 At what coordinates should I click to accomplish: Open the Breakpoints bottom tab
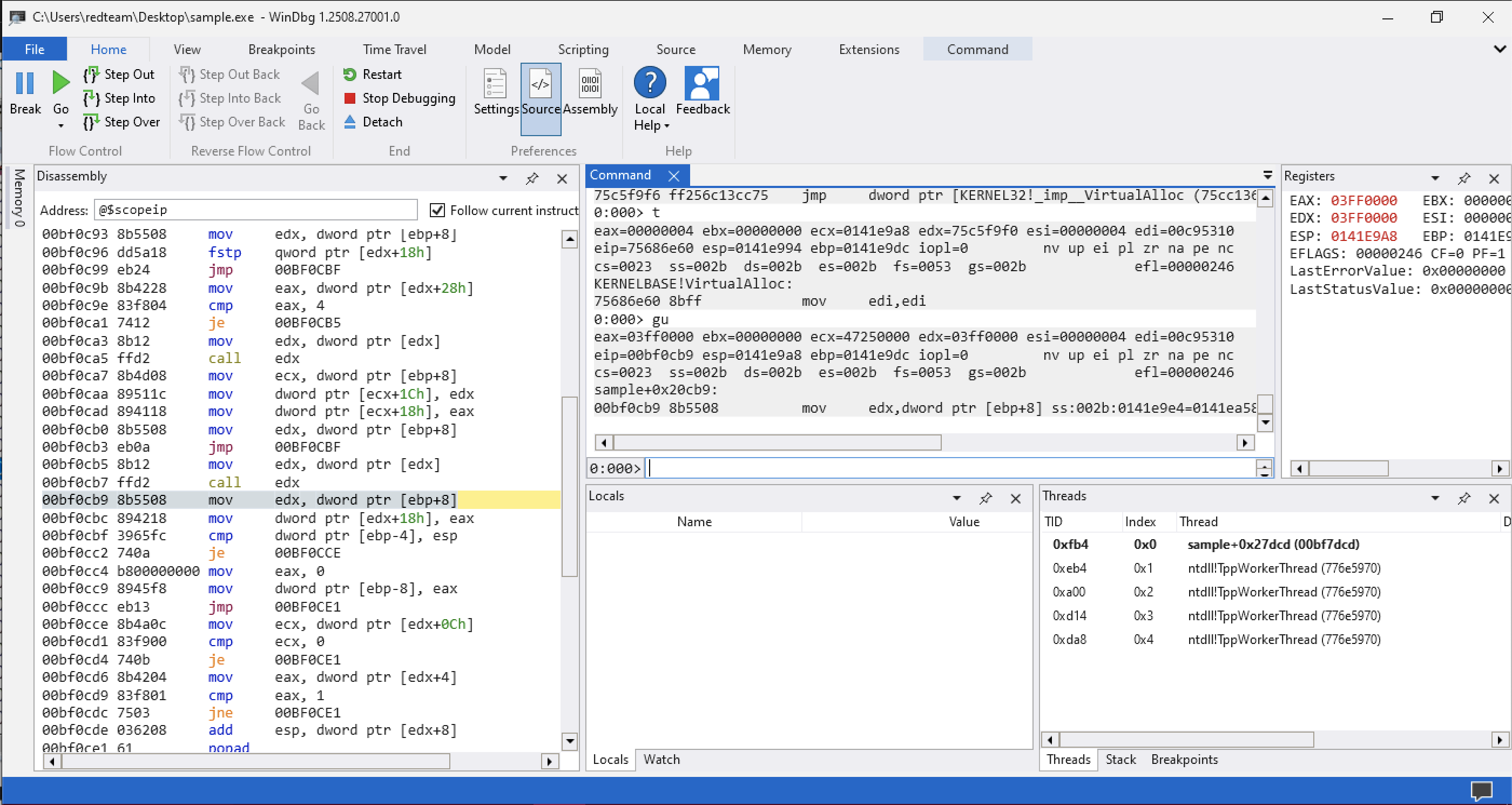tap(1184, 759)
